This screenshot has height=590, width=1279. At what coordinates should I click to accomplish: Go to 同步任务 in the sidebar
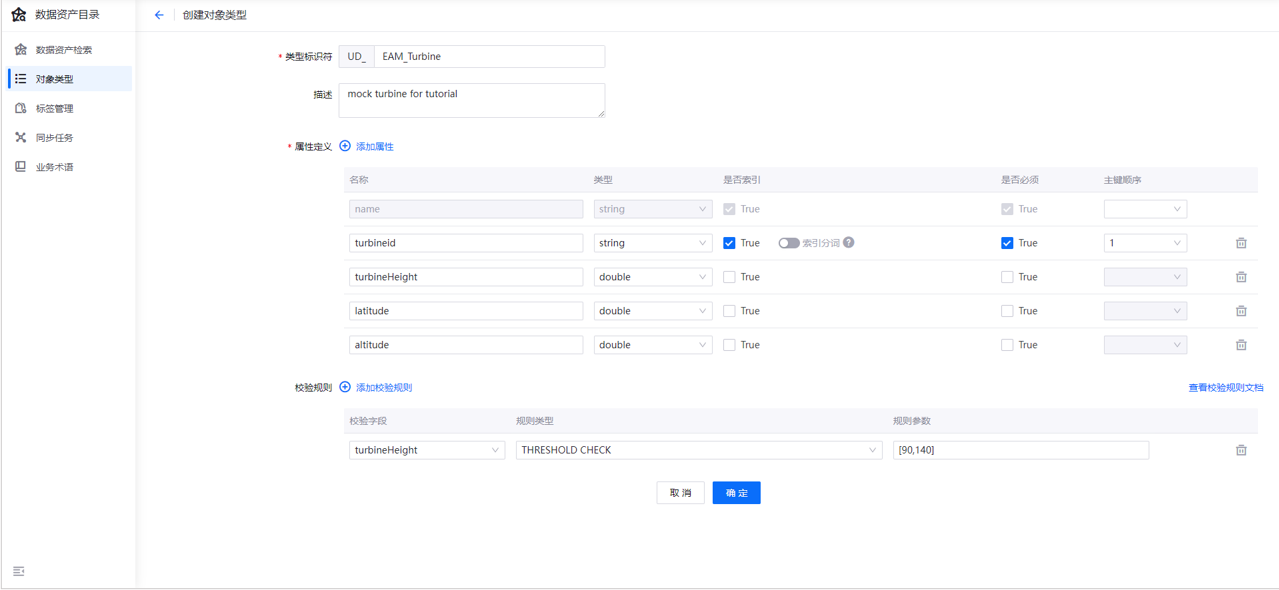[55, 138]
